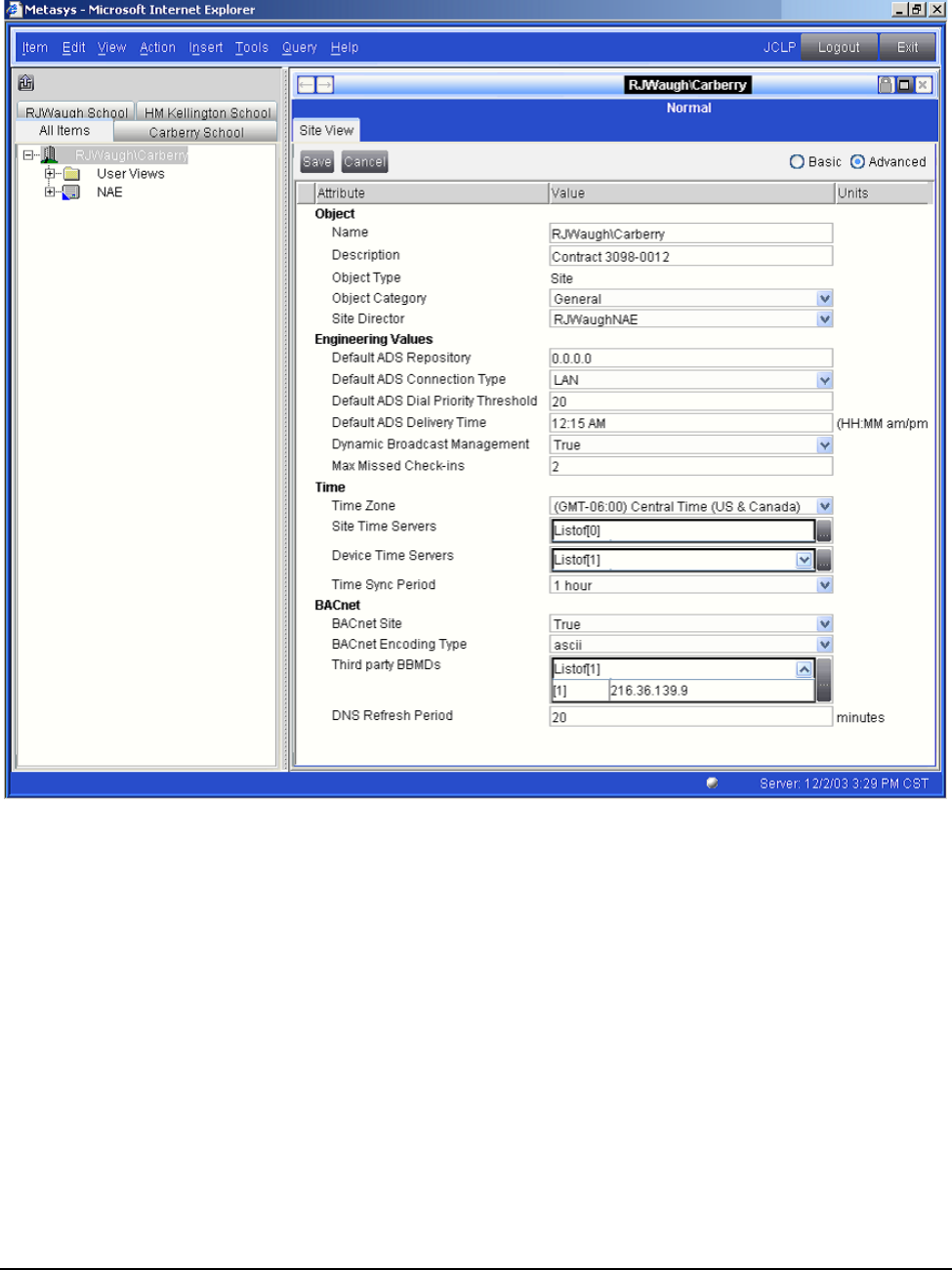Open the BACnet Site dropdown
Image resolution: width=952 pixels, height=1270 pixels.
pyautogui.click(x=825, y=624)
